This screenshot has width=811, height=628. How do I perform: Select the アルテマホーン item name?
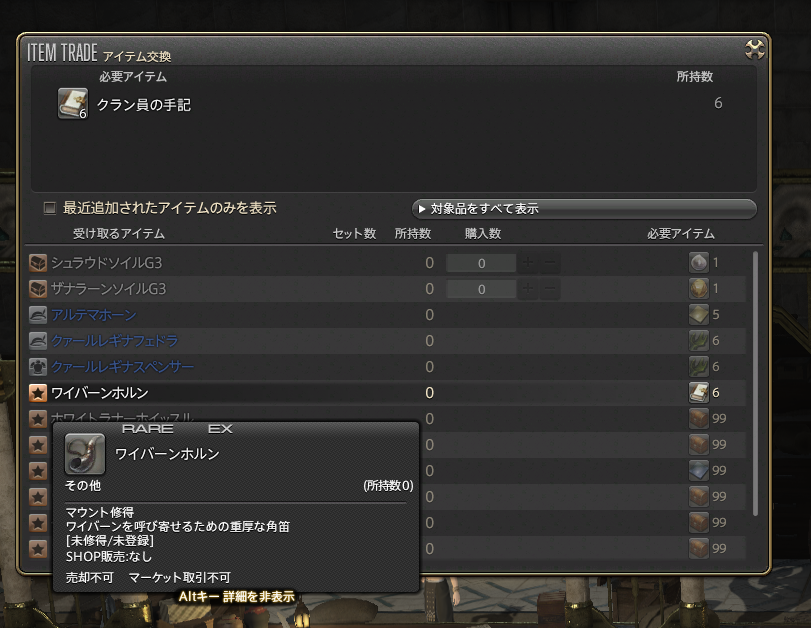pos(94,315)
